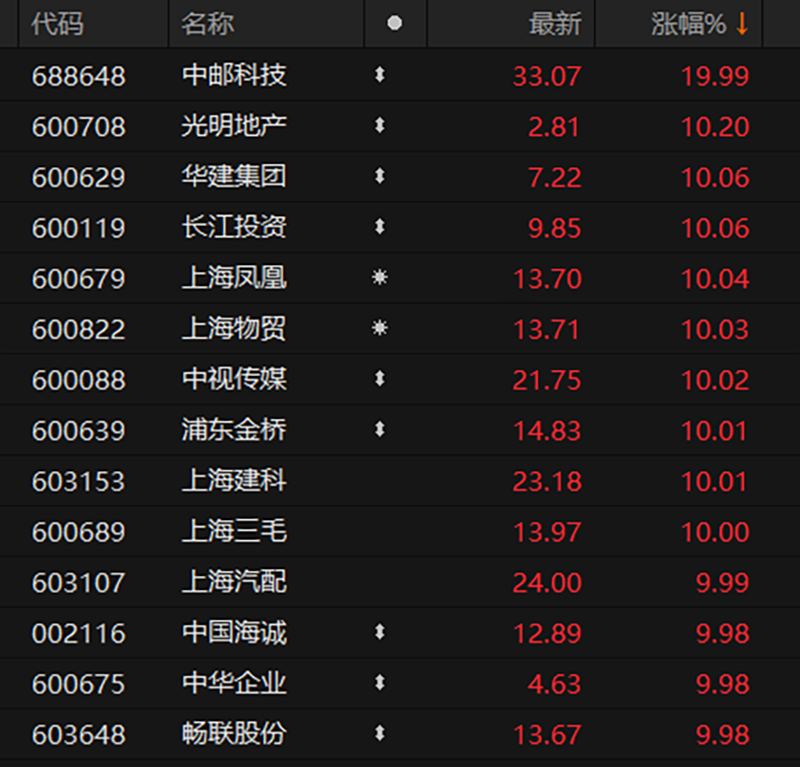Click latest price 4.63
Image resolution: width=800 pixels, height=767 pixels.
pyautogui.click(x=554, y=684)
